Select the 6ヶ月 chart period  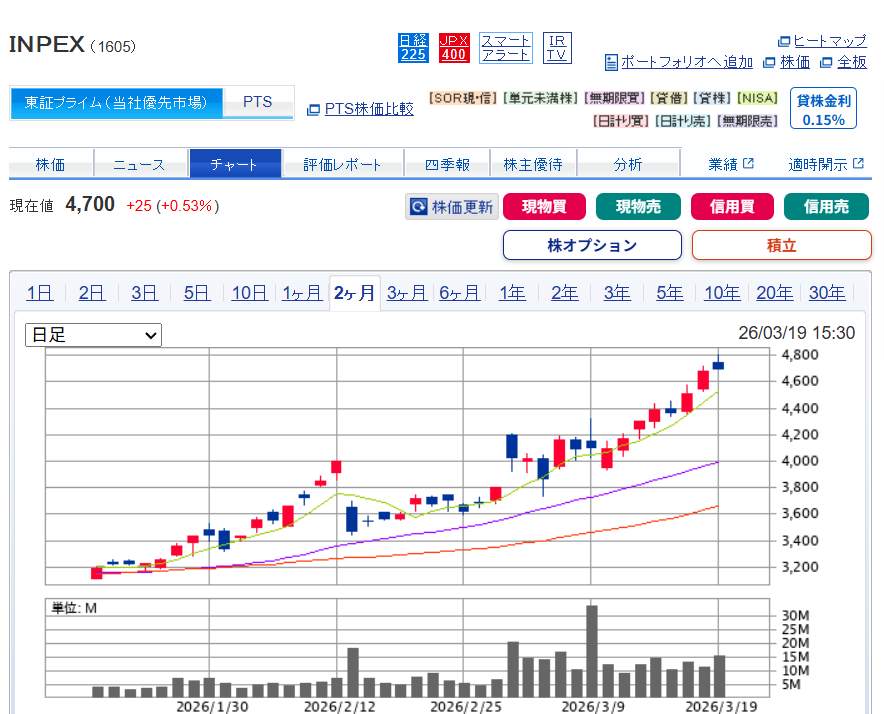point(459,293)
